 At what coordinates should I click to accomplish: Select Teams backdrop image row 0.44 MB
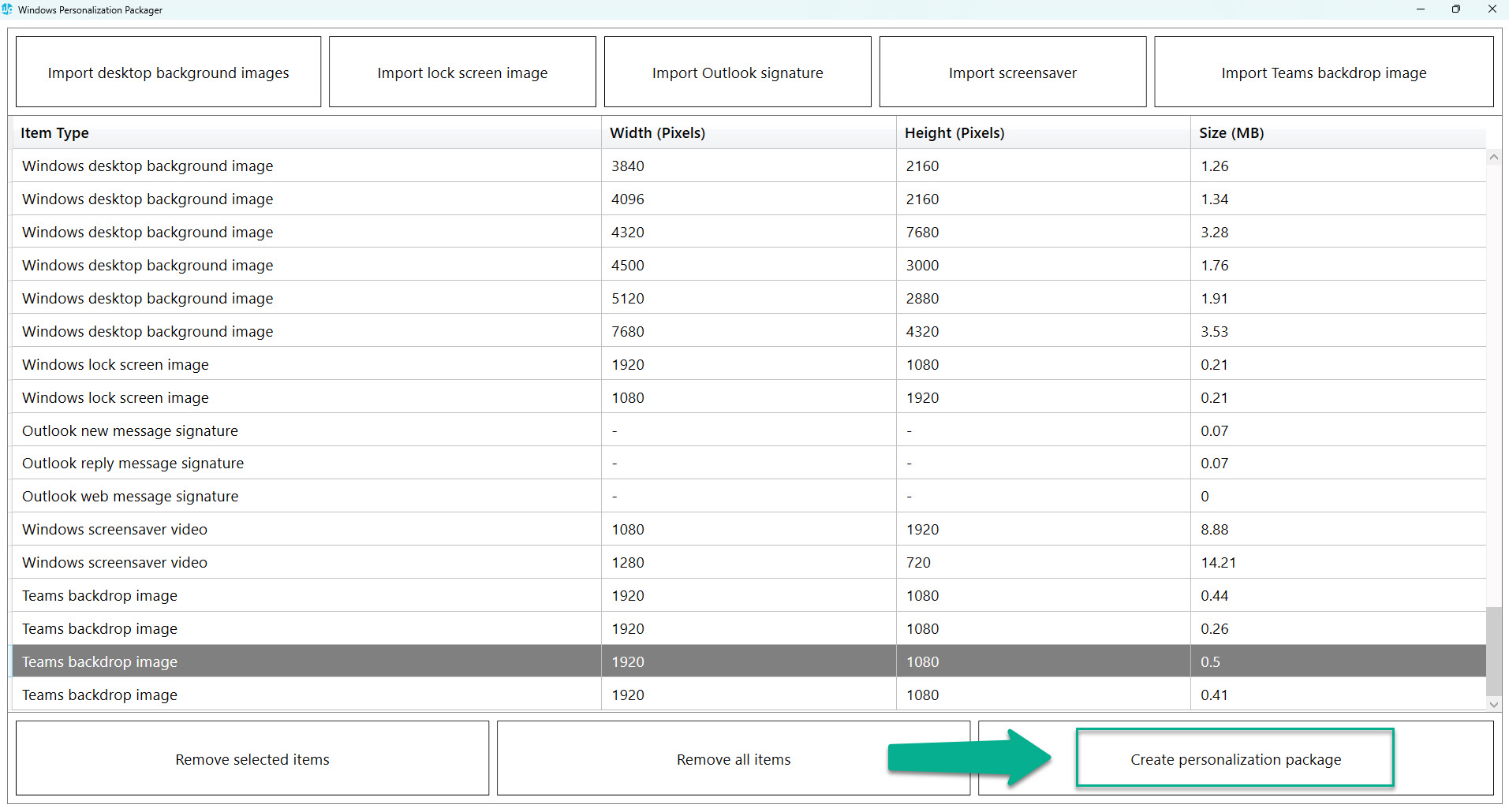(x=749, y=595)
